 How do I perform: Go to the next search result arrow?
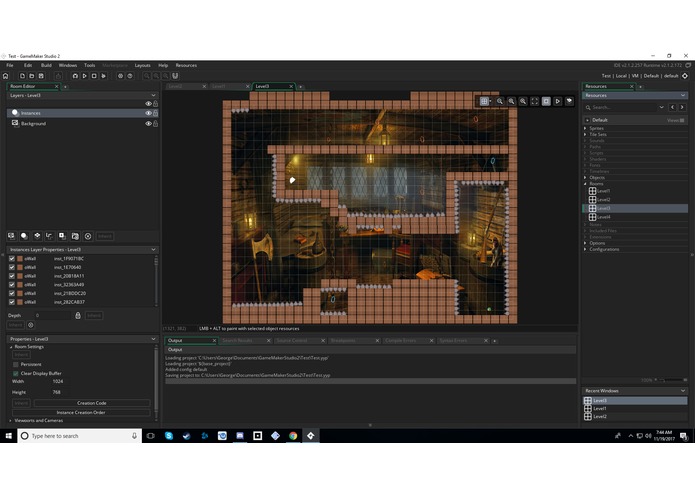click(x=682, y=107)
